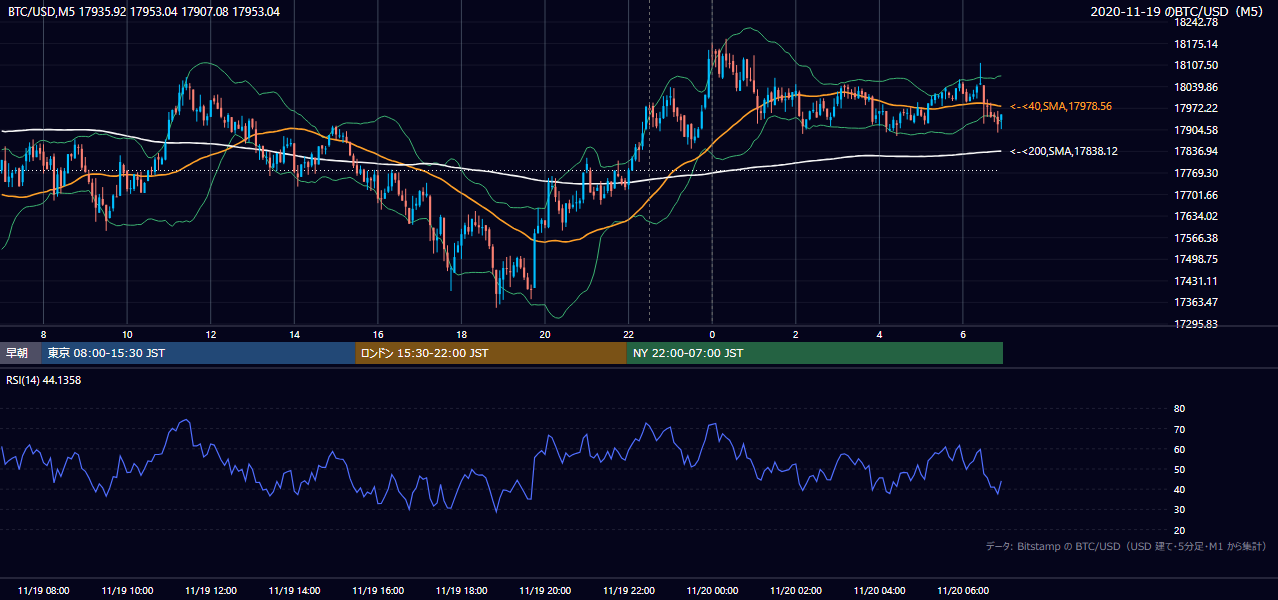The width and height of the screenshot is (1278, 600).
Task: Click bottom time label 11/20 00:00
Action: pos(712,591)
